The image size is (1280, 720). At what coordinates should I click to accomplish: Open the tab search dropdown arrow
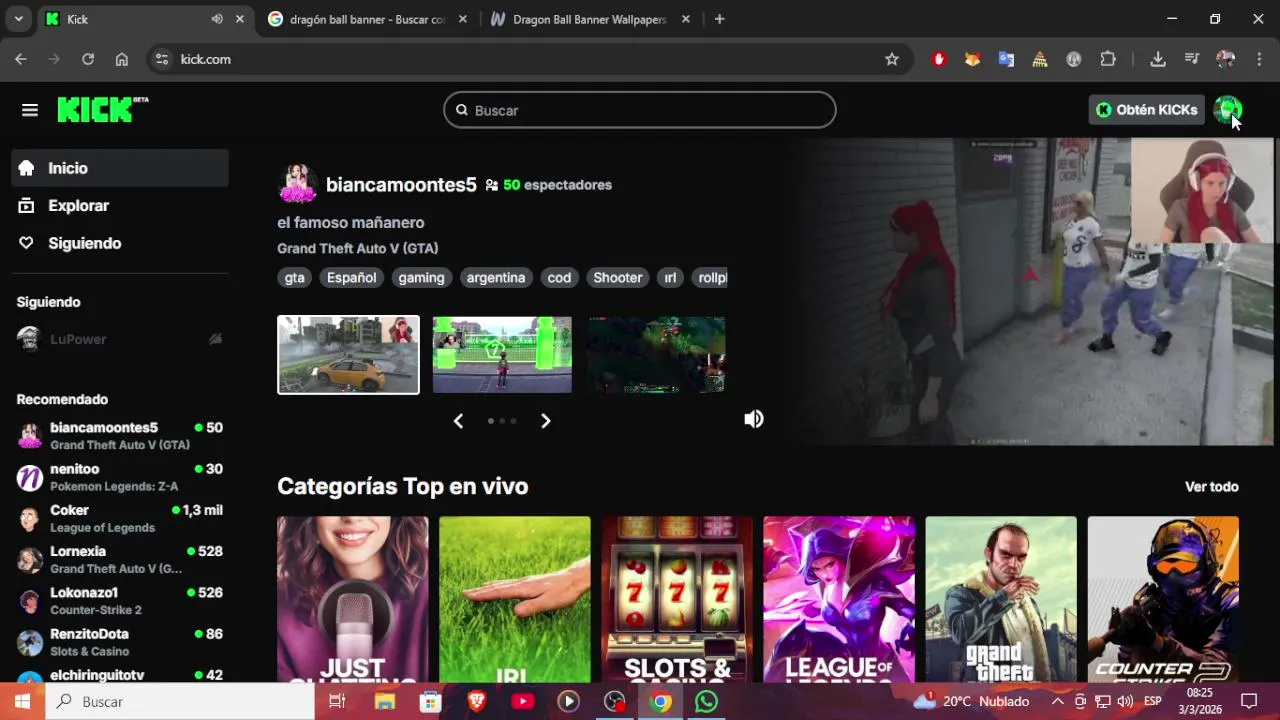(18, 19)
